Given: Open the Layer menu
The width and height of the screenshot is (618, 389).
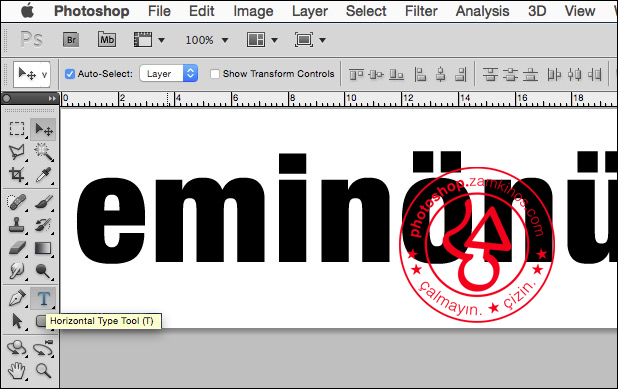Looking at the screenshot, I should click(x=310, y=11).
